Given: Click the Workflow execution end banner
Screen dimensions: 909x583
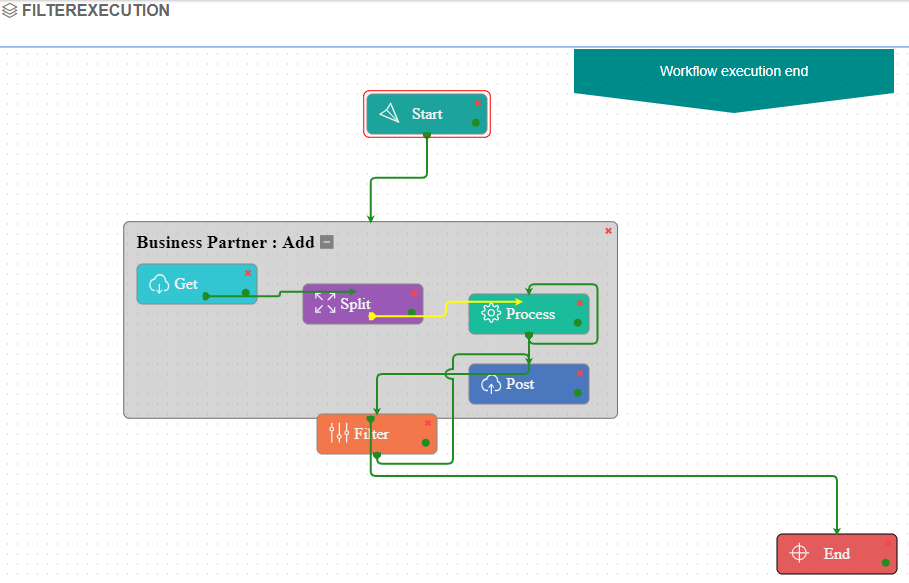Looking at the screenshot, I should pos(733,71).
